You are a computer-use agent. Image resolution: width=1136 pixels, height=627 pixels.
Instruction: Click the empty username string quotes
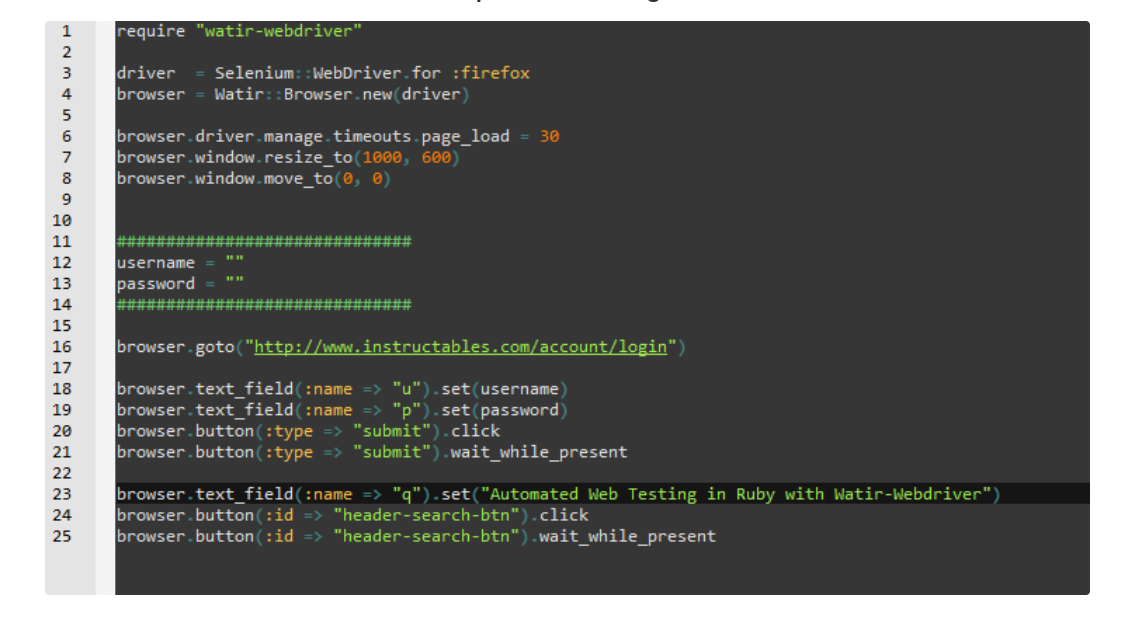coord(235,260)
